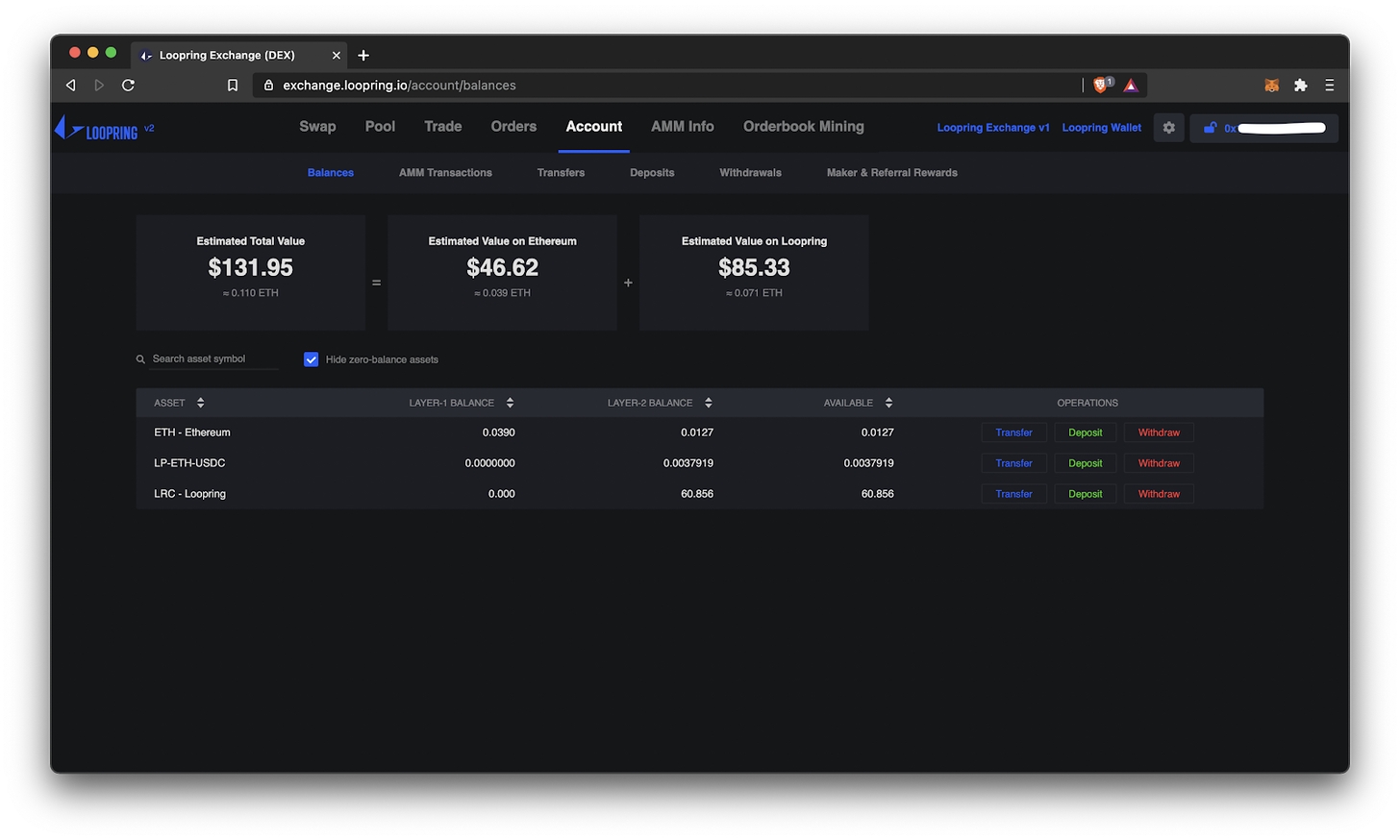Sort by Layer-2 Balance column
The width and height of the screenshot is (1400, 840).
(x=708, y=403)
